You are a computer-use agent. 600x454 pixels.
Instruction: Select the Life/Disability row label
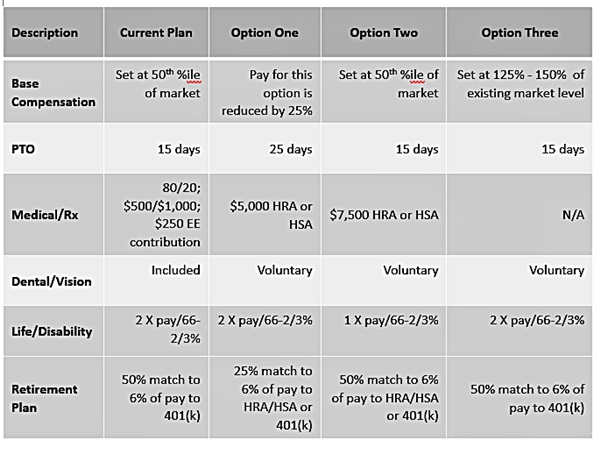(x=52, y=330)
